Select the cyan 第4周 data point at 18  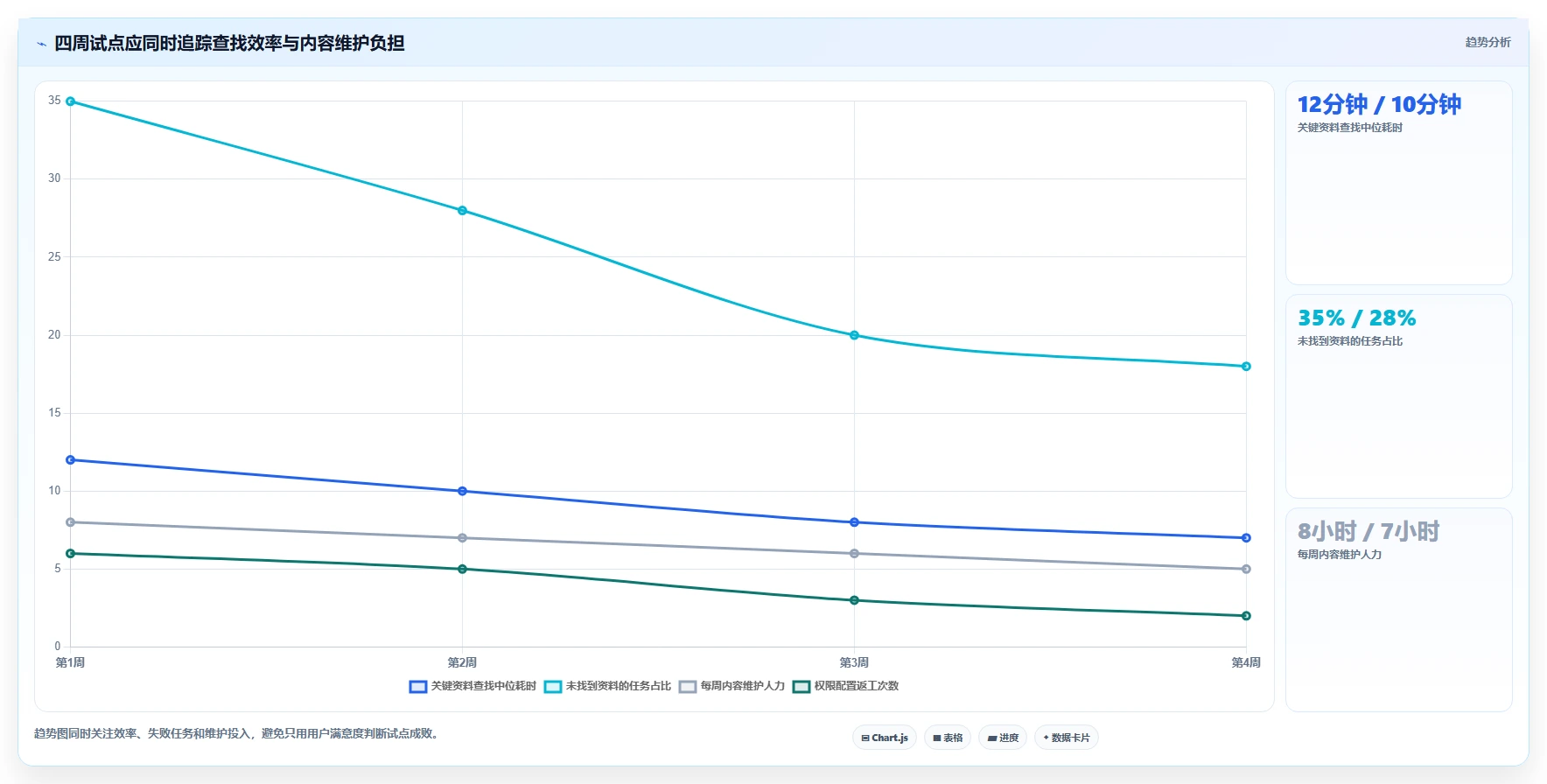pos(1246,367)
